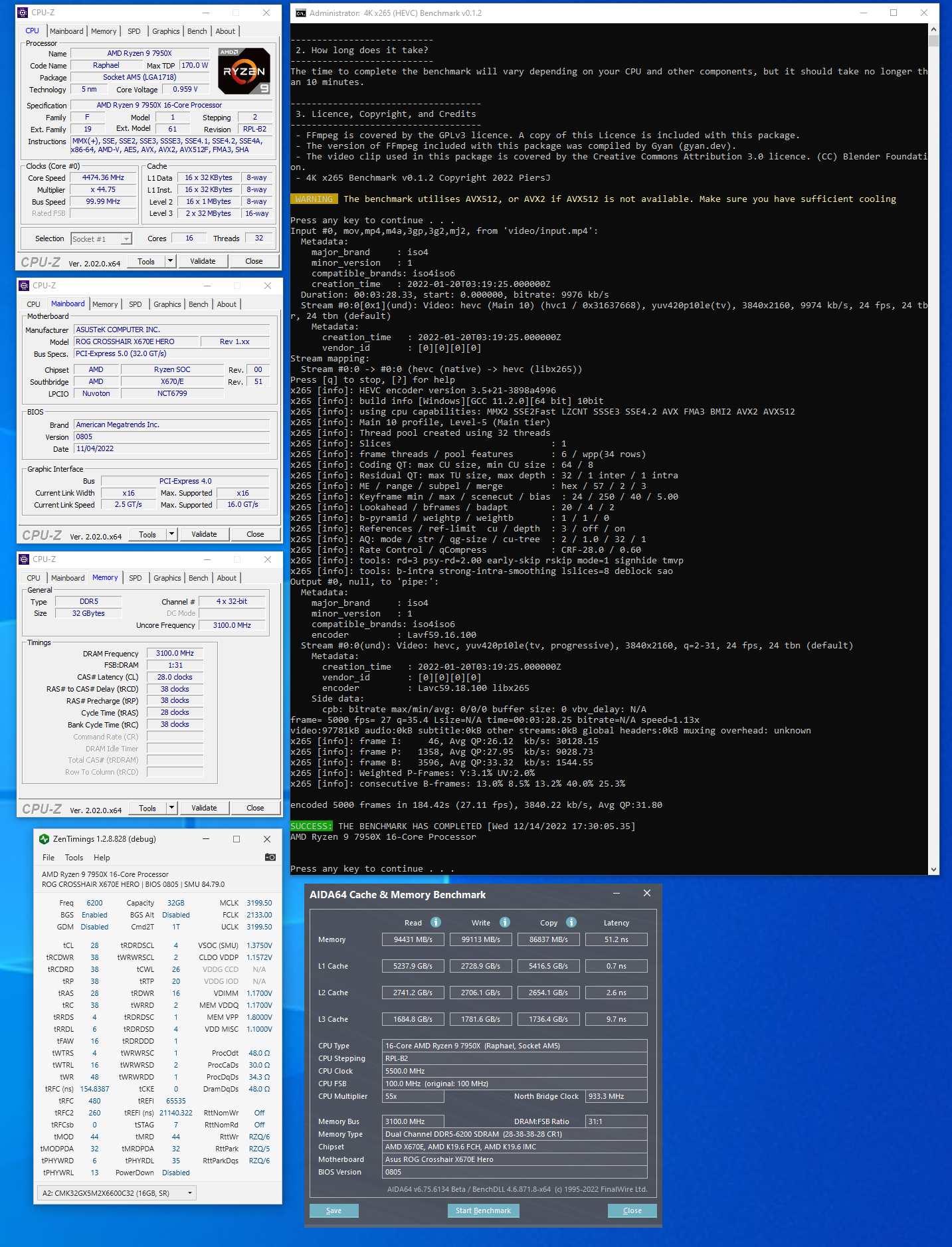Click the console scroll down arrow

(933, 869)
